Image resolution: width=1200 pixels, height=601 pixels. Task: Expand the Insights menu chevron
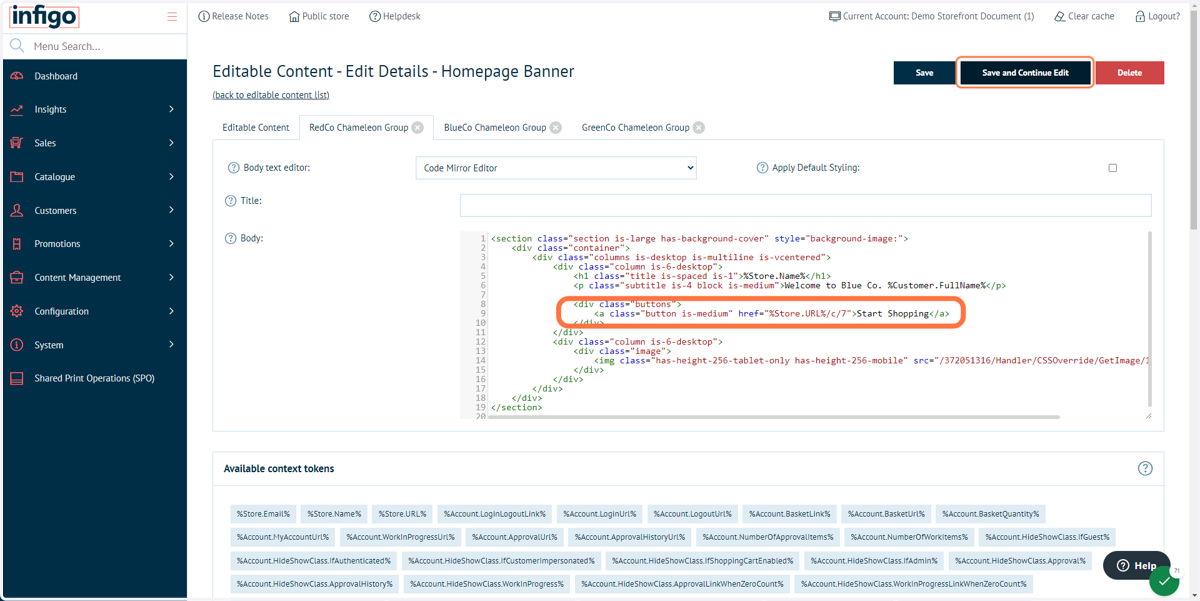pyautogui.click(x=171, y=110)
